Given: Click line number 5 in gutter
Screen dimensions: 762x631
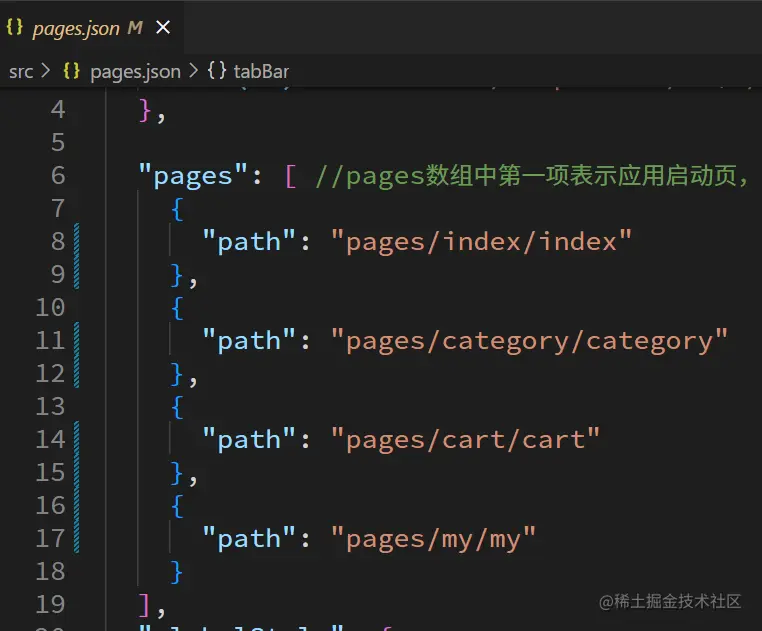Looking at the screenshot, I should (x=58, y=142).
